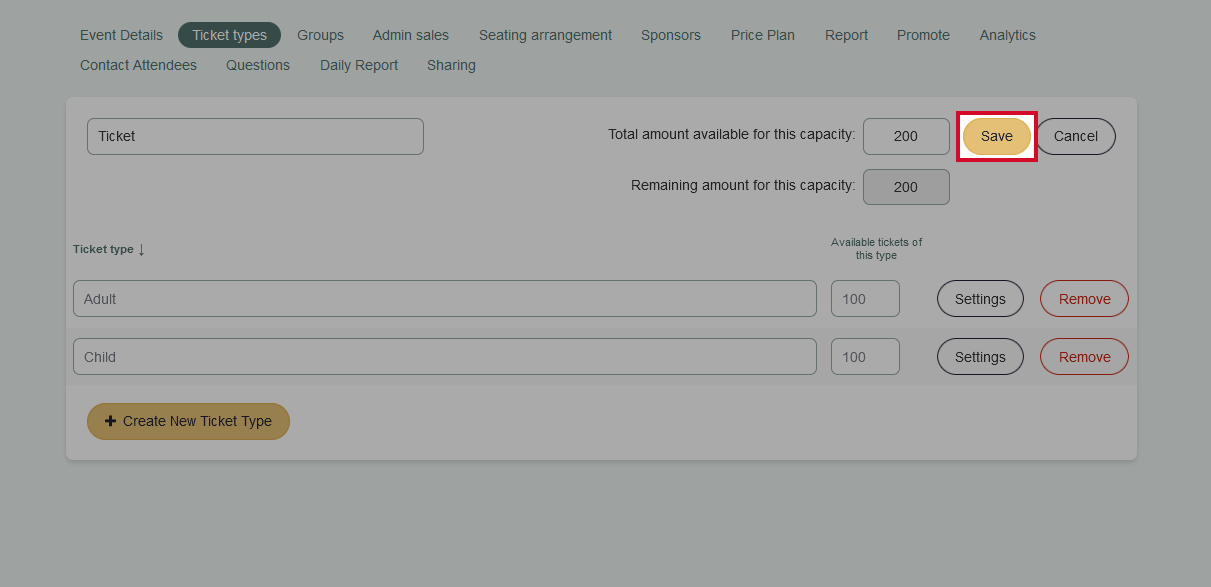View the Daily Report tab

[359, 65]
